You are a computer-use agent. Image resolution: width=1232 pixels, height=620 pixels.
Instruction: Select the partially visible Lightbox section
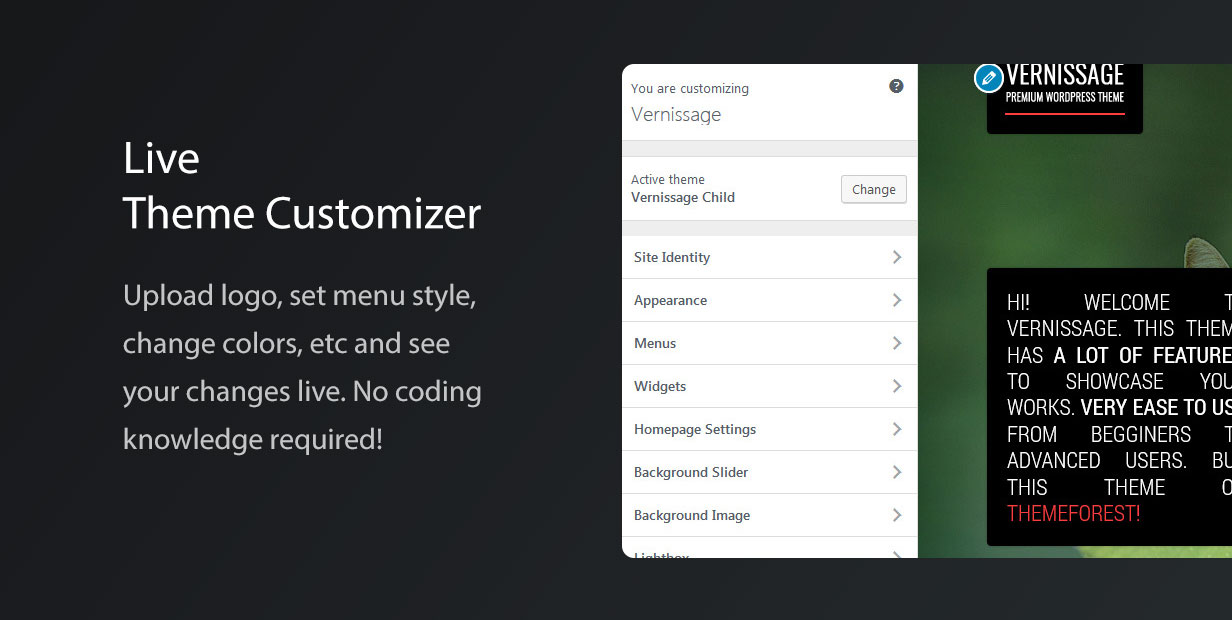tap(769, 548)
